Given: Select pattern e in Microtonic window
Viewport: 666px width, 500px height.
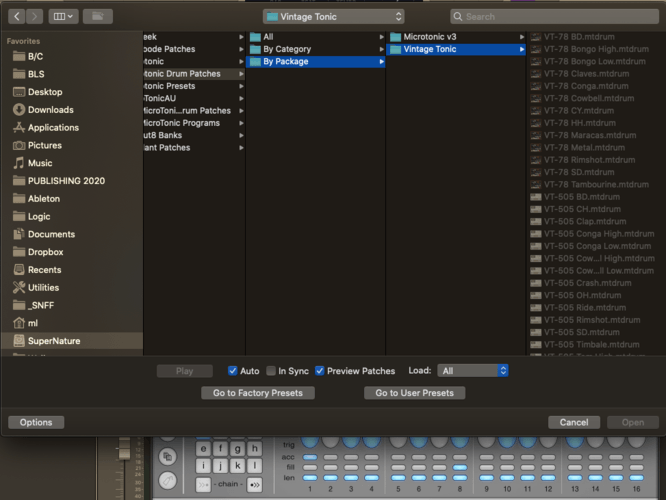Looking at the screenshot, I should 203,449.
